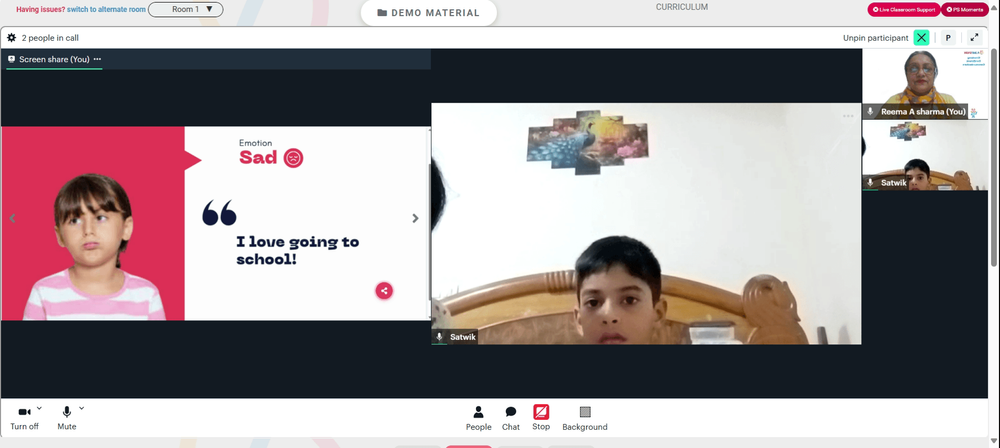Image resolution: width=1000 pixels, height=448 pixels.
Task: Click the Screen share (You) label
Action: click(54, 59)
